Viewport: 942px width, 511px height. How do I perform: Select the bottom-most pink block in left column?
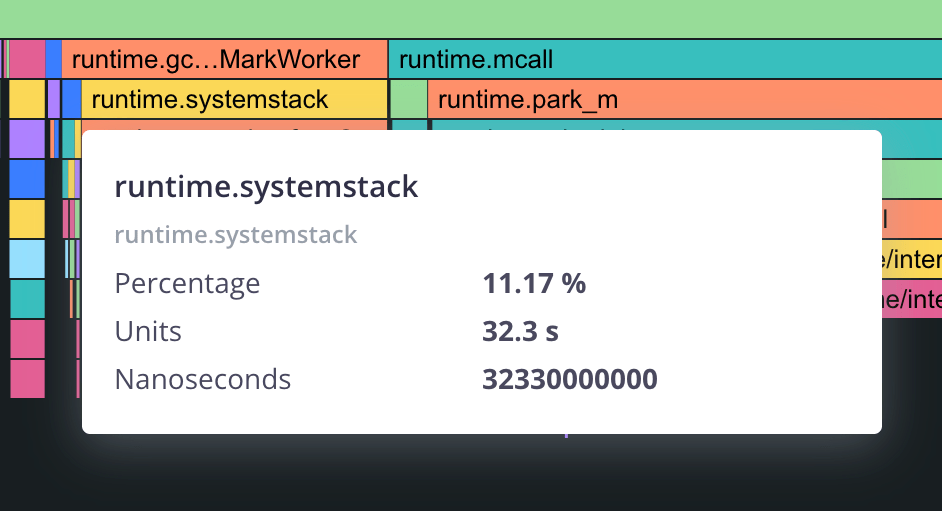coord(27,378)
